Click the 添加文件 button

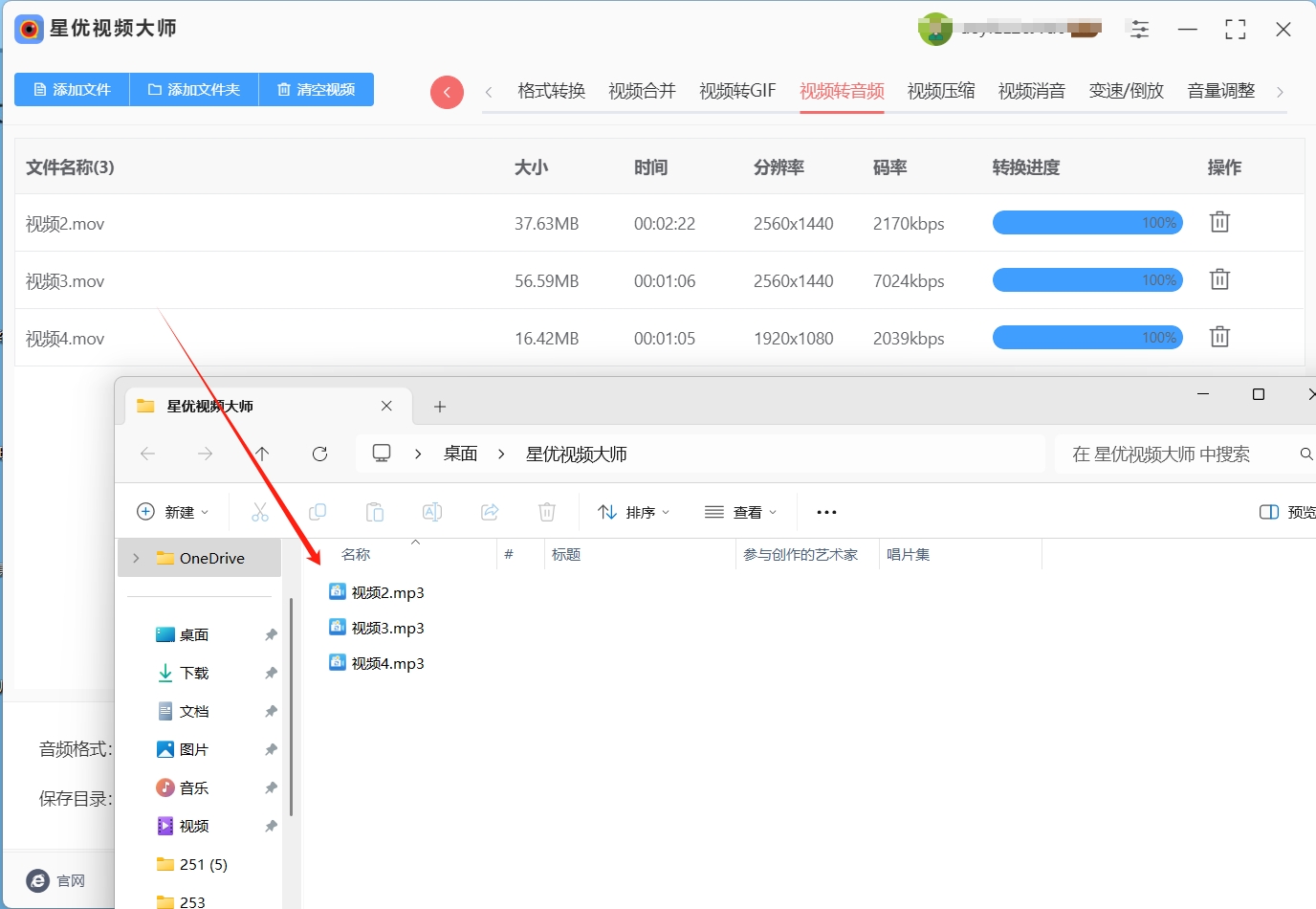(72, 89)
